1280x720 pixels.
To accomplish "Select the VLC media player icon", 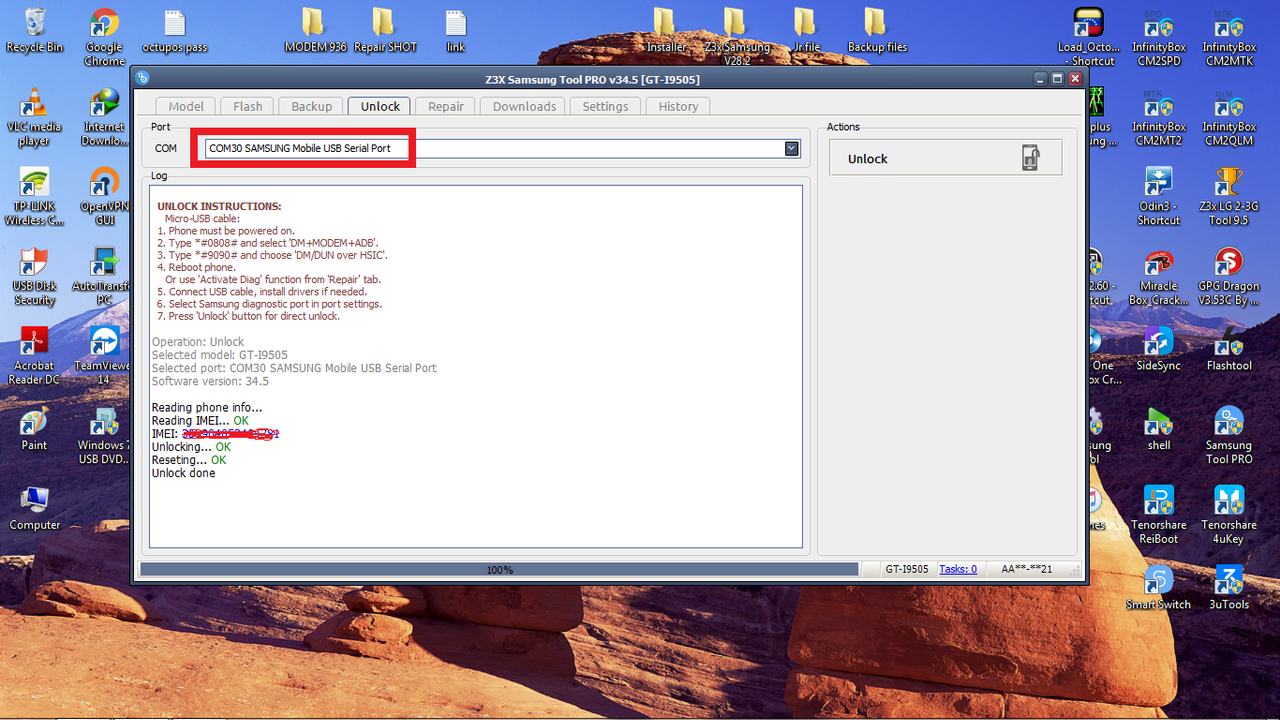I will [34, 117].
